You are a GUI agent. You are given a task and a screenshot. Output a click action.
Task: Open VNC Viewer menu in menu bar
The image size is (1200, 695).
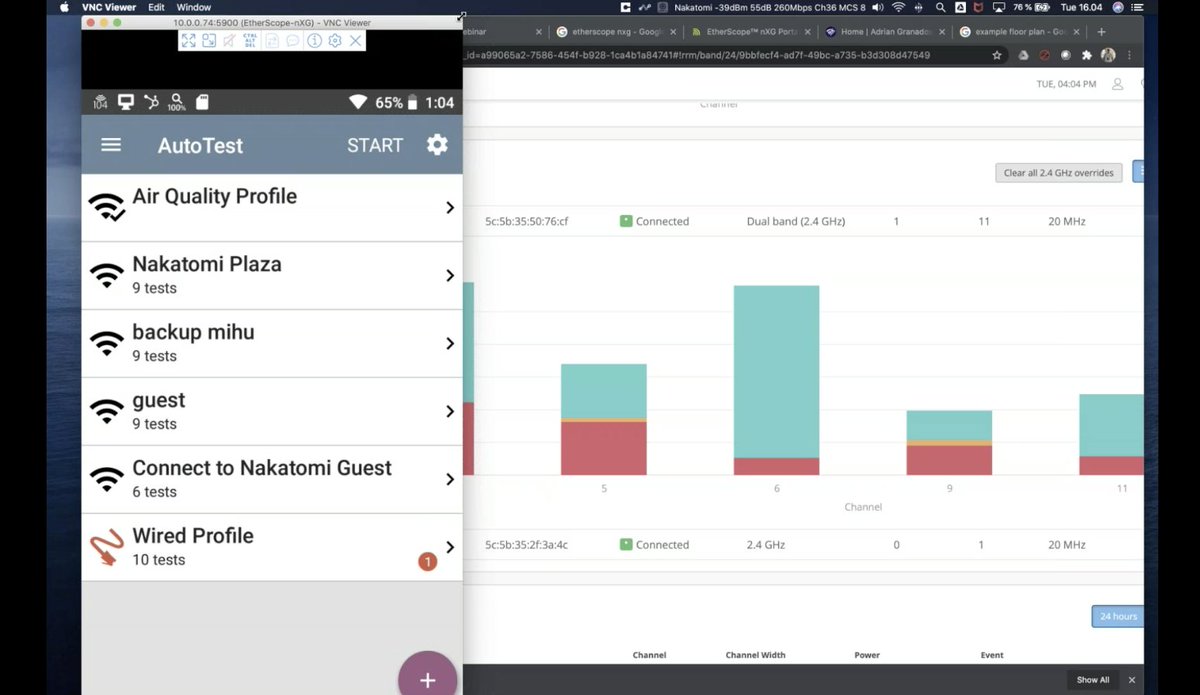pyautogui.click(x=109, y=7)
